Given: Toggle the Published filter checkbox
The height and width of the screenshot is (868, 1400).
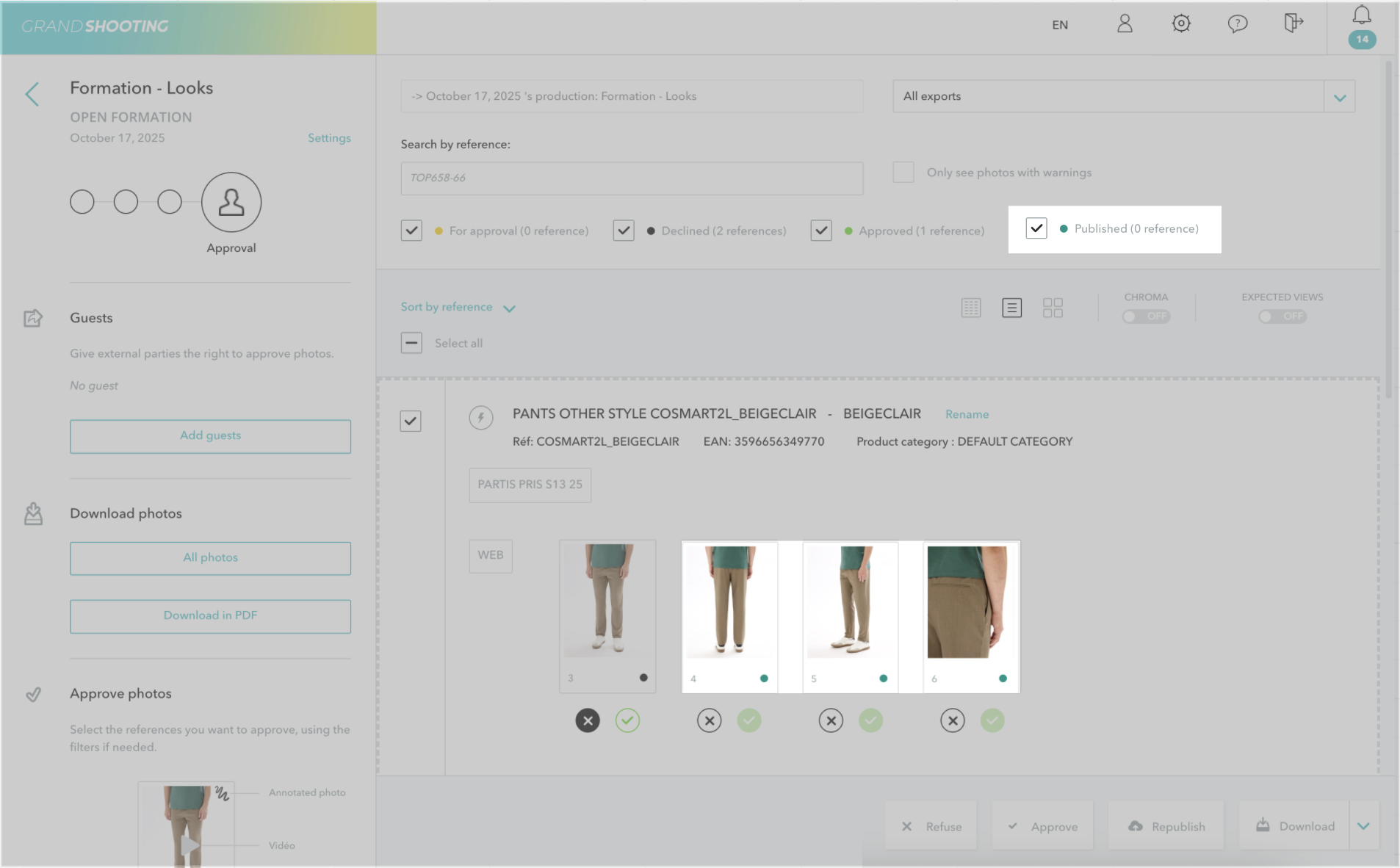Looking at the screenshot, I should (x=1036, y=228).
